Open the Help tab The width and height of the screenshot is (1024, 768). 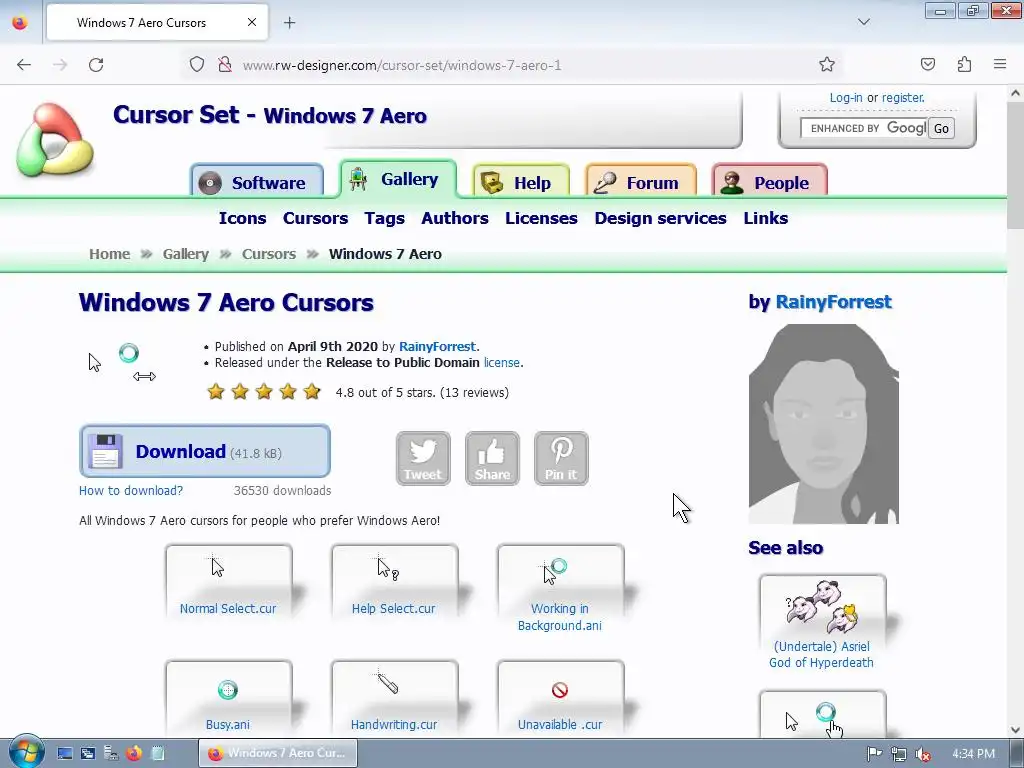point(520,182)
